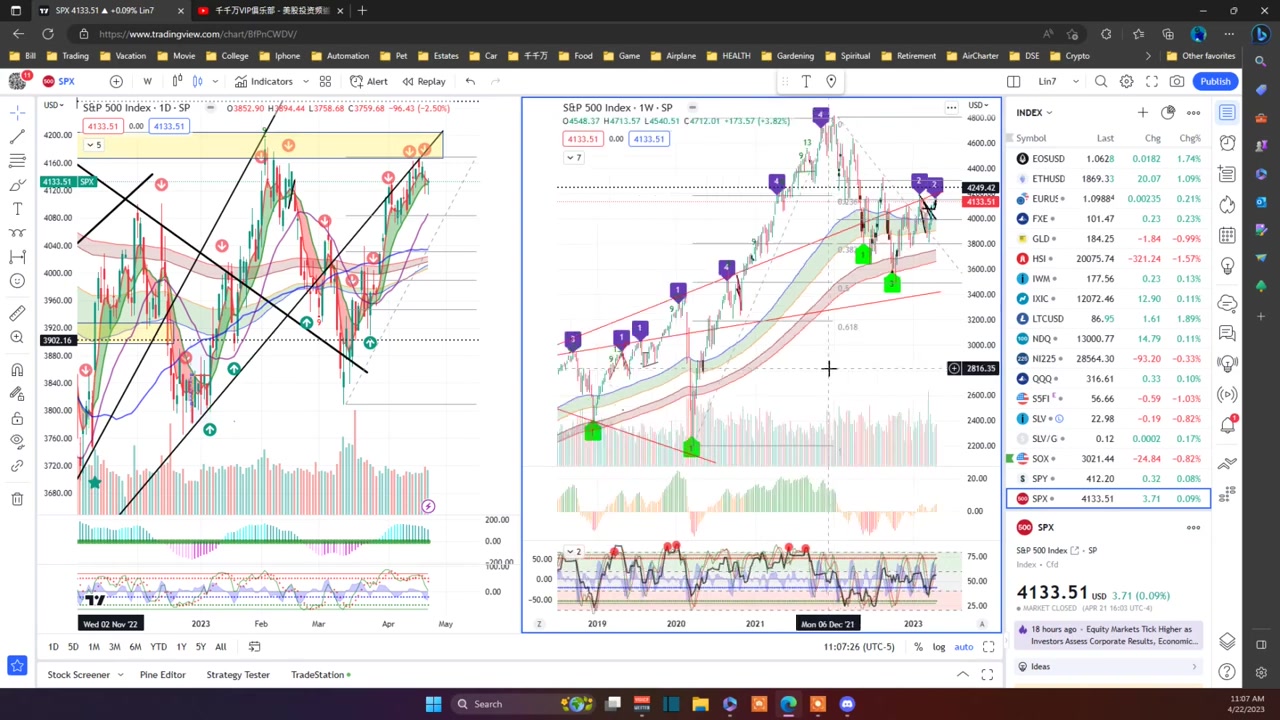Select the 1Y time range
1280x720 pixels.
click(181, 647)
